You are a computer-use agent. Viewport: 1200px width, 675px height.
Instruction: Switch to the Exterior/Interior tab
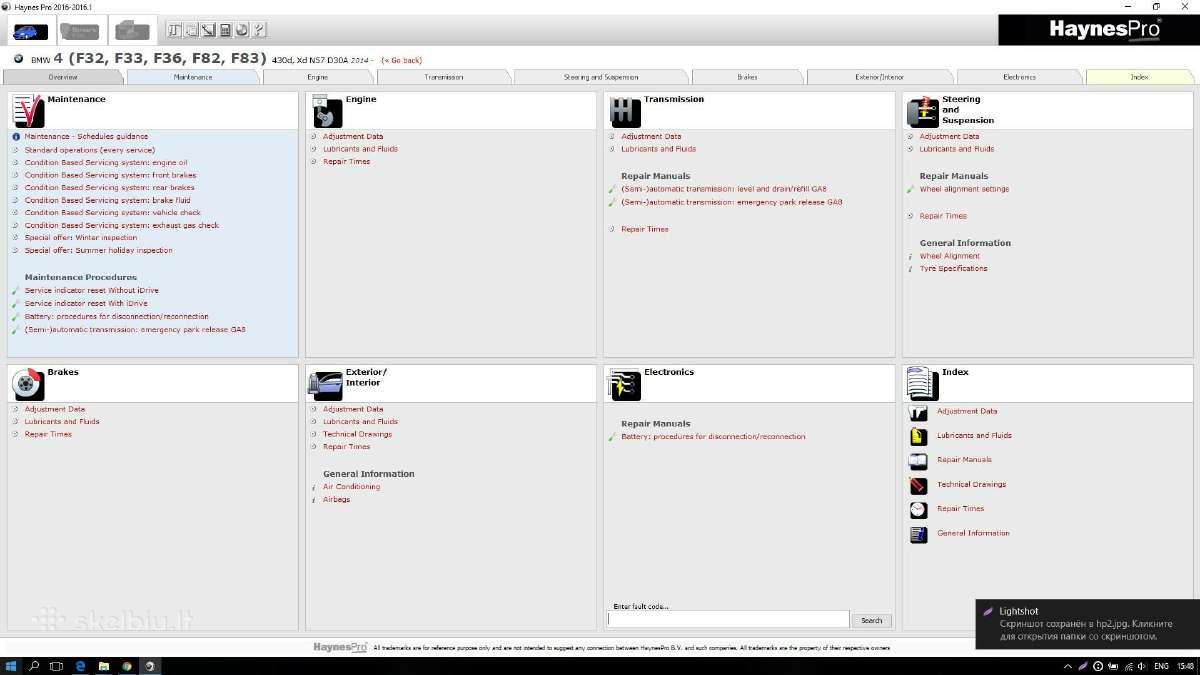(x=881, y=77)
